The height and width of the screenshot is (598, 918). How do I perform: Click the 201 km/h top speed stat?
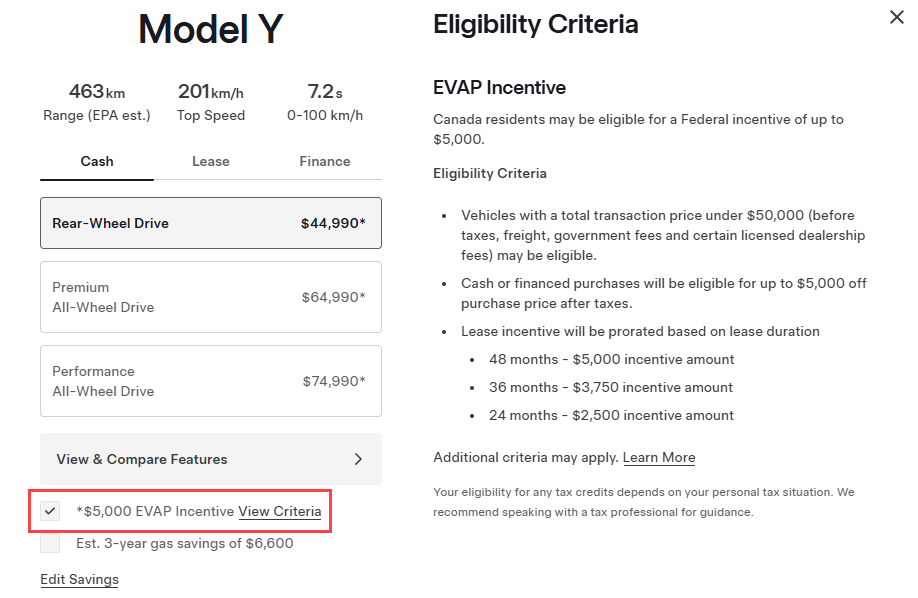pyautogui.click(x=211, y=102)
